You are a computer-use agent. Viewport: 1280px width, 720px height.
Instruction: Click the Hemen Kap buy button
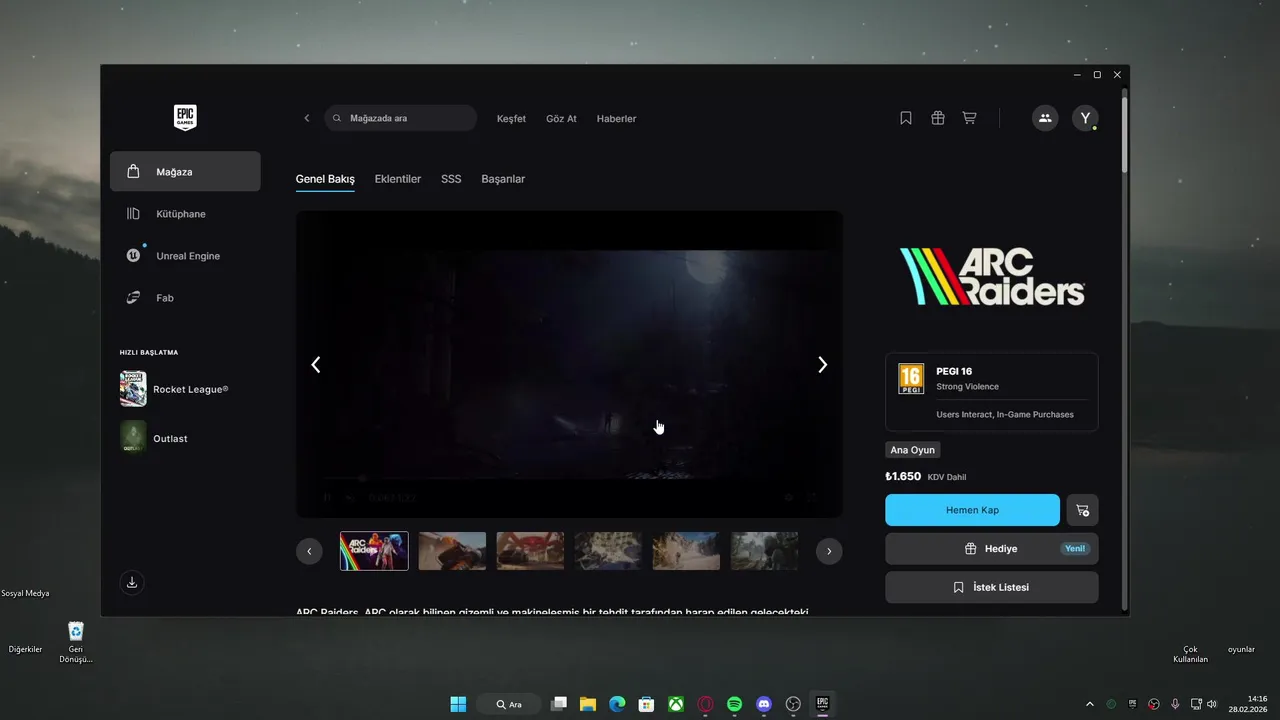(x=972, y=510)
